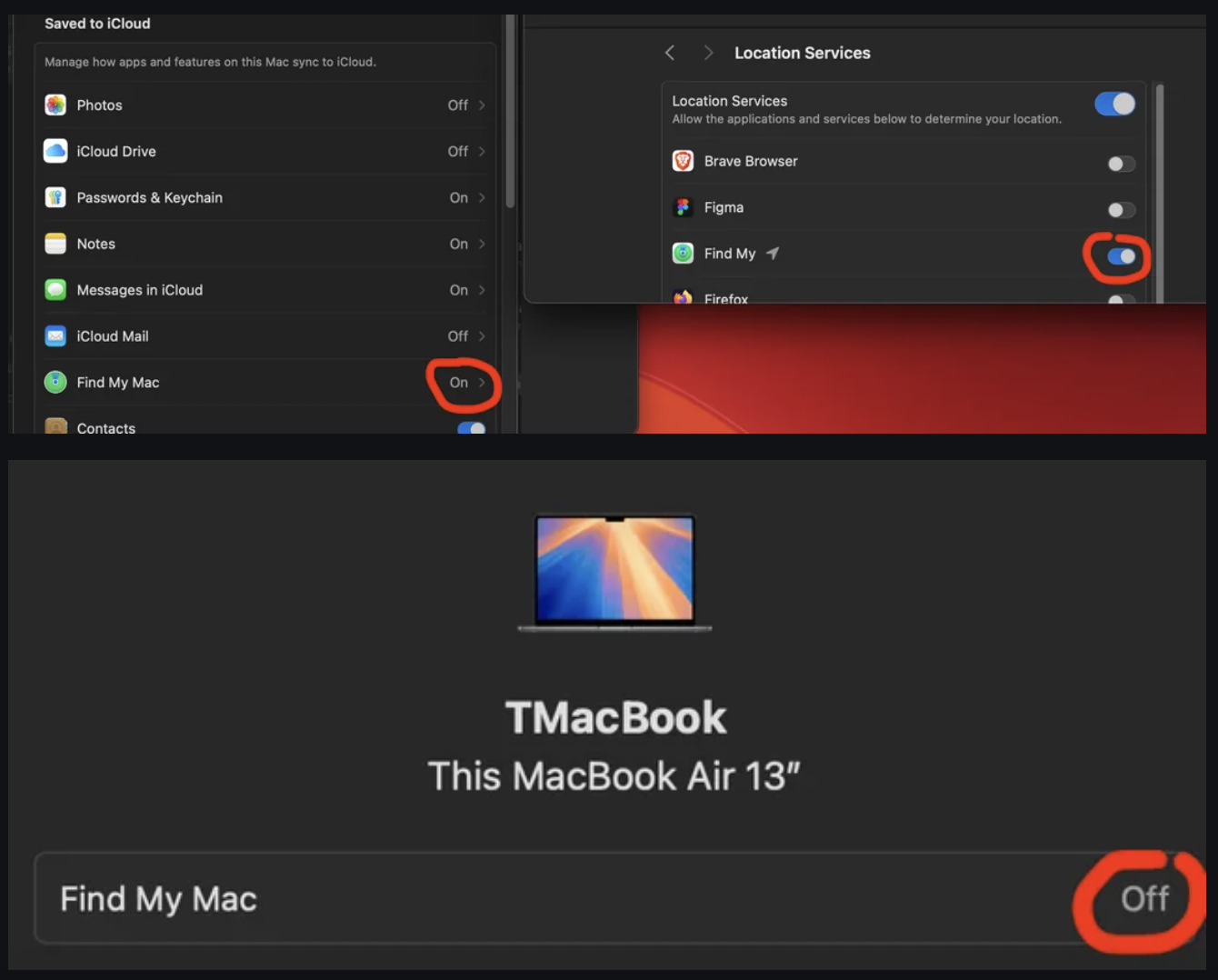Click the Notes On status text

coord(459,244)
